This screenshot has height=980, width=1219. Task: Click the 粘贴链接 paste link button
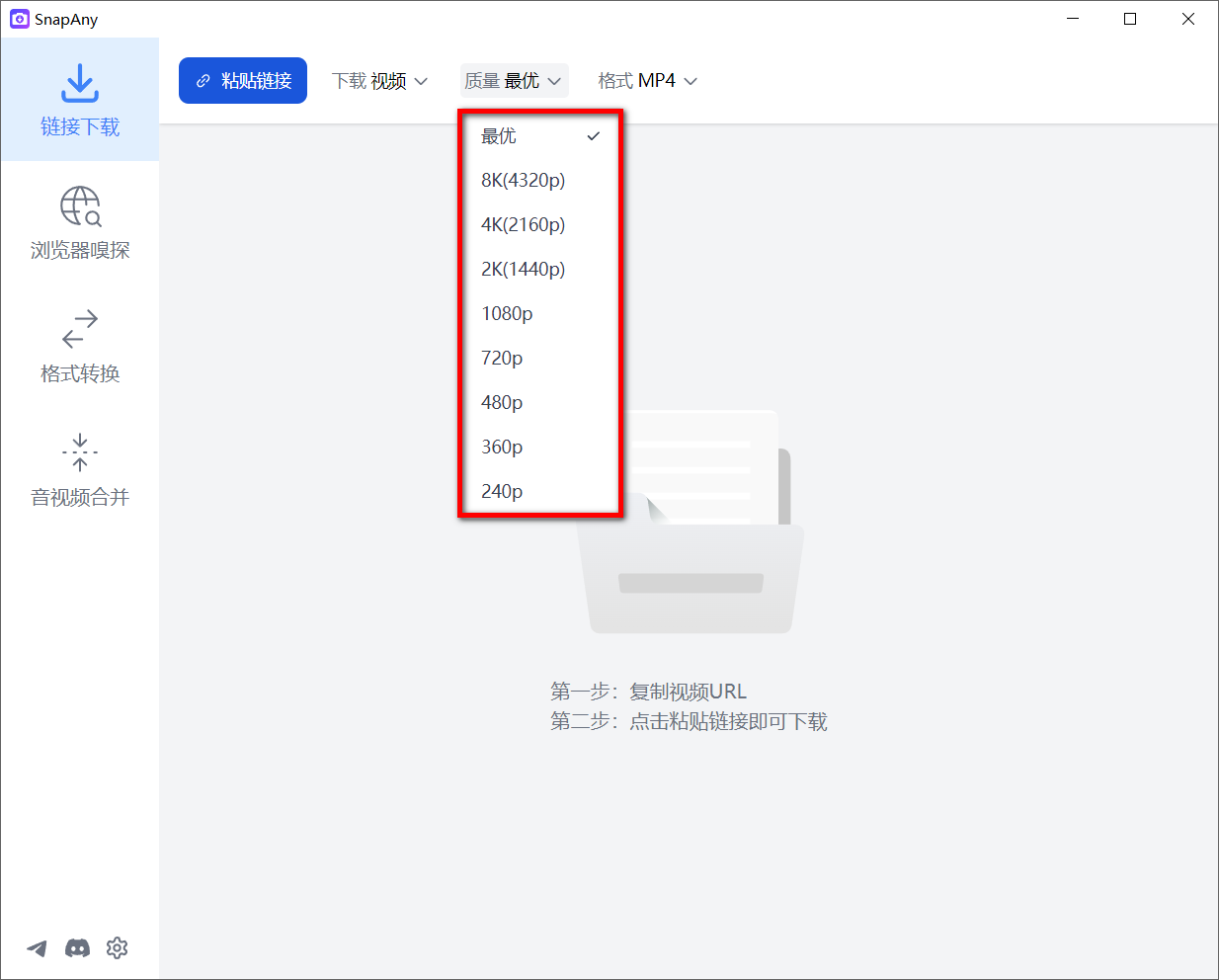243,80
